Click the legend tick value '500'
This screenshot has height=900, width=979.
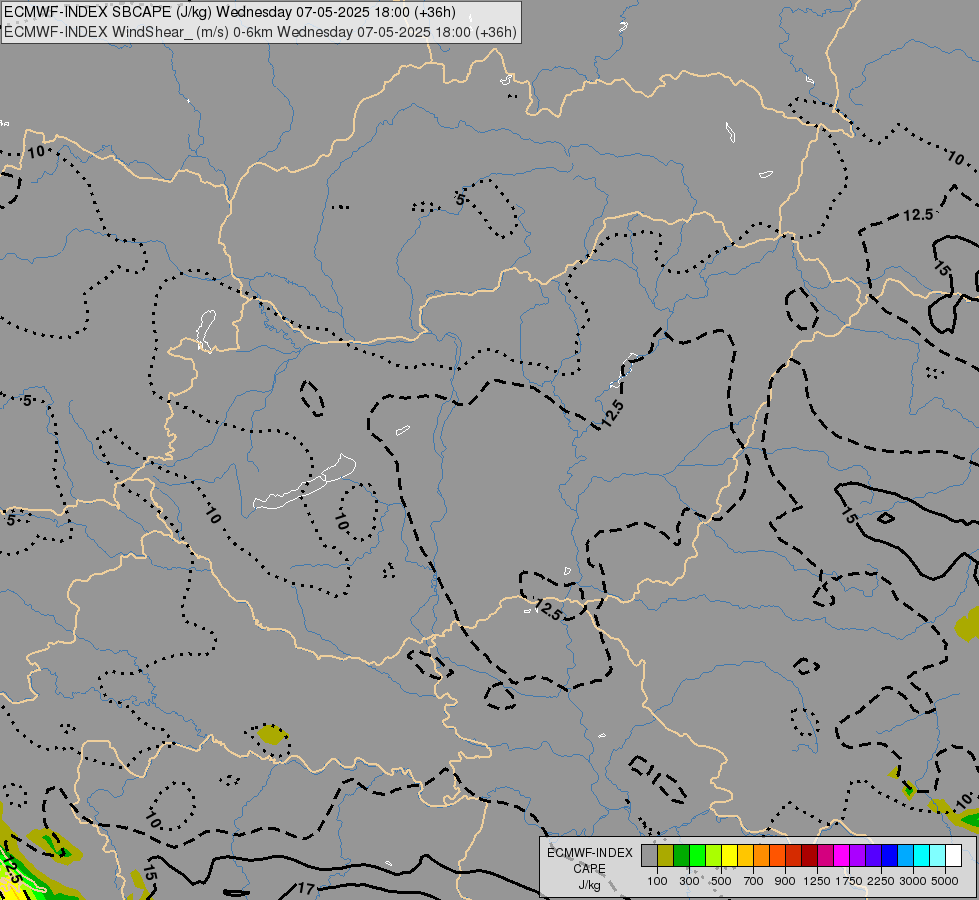[721, 881]
